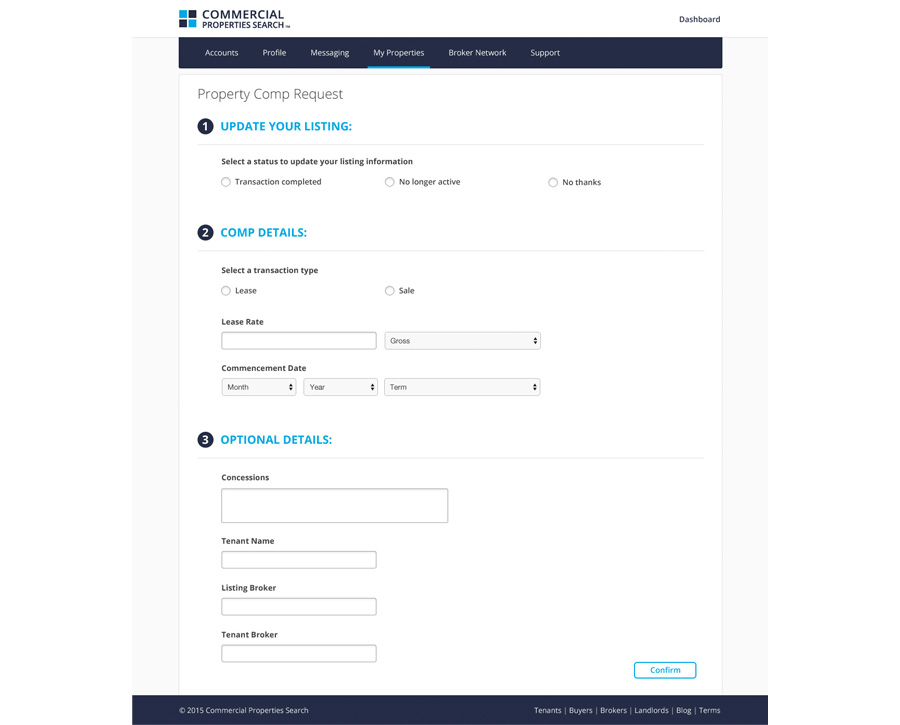Open the Broker Network menu

pos(477,53)
